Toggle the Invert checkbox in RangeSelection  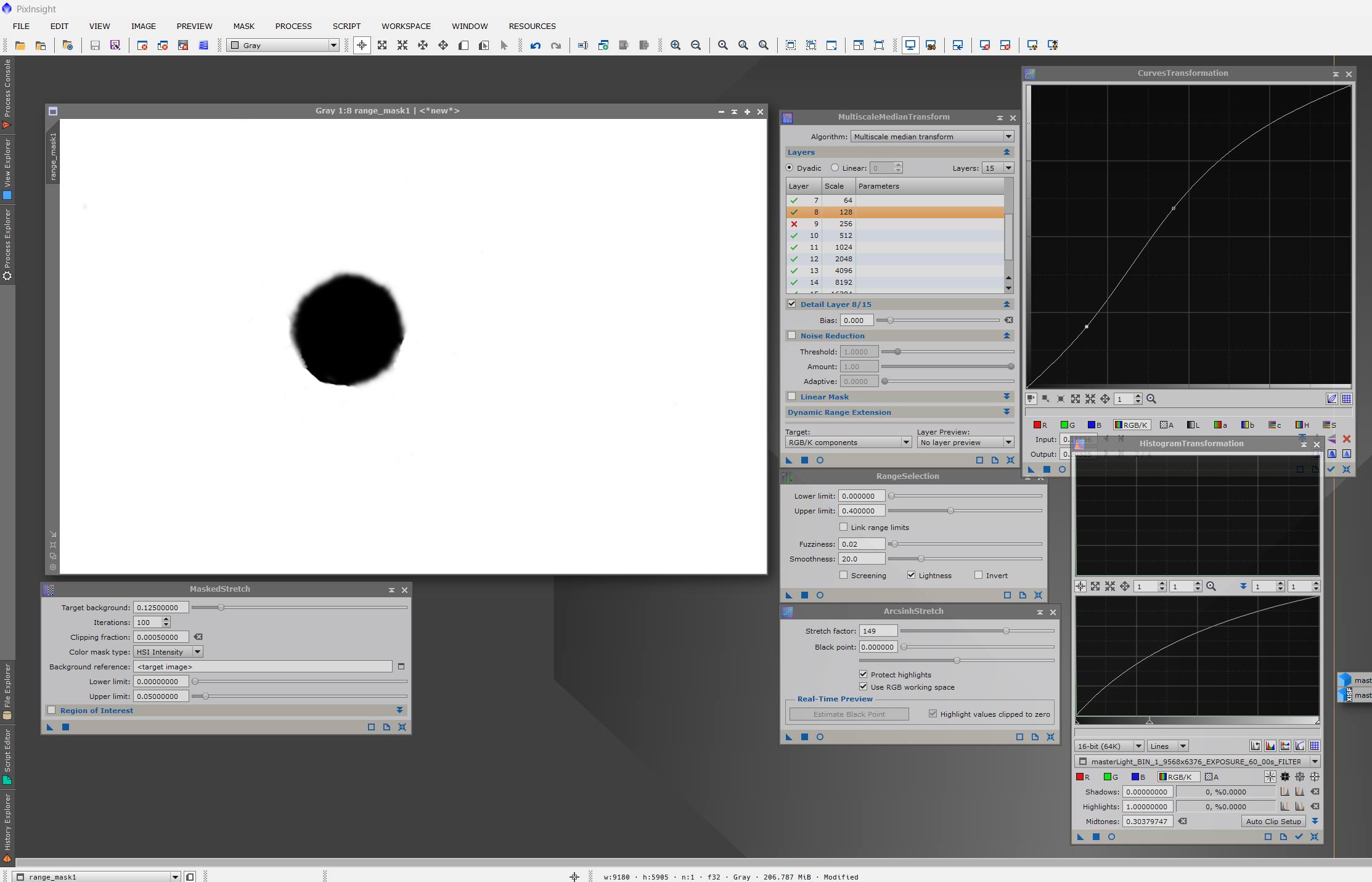(x=978, y=576)
